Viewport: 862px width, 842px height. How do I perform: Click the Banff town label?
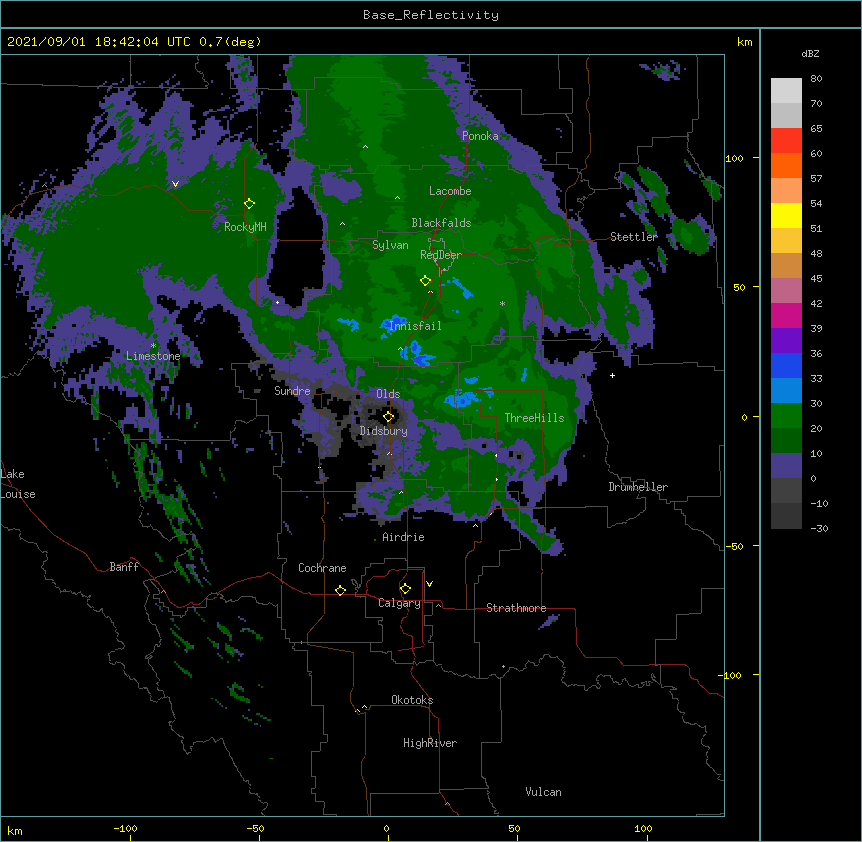tap(124, 567)
